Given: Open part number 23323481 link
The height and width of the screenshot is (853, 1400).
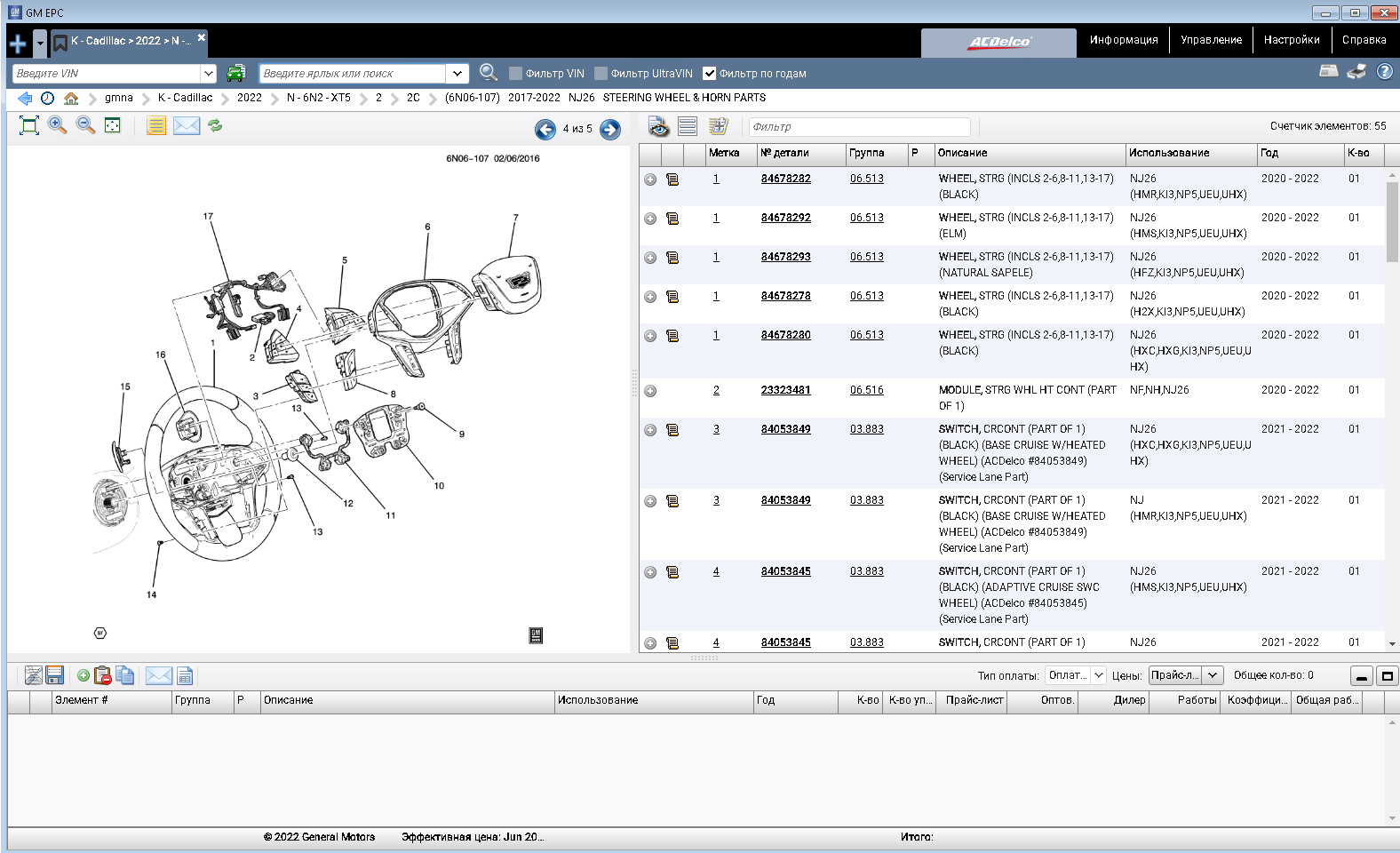Looking at the screenshot, I should point(785,390).
